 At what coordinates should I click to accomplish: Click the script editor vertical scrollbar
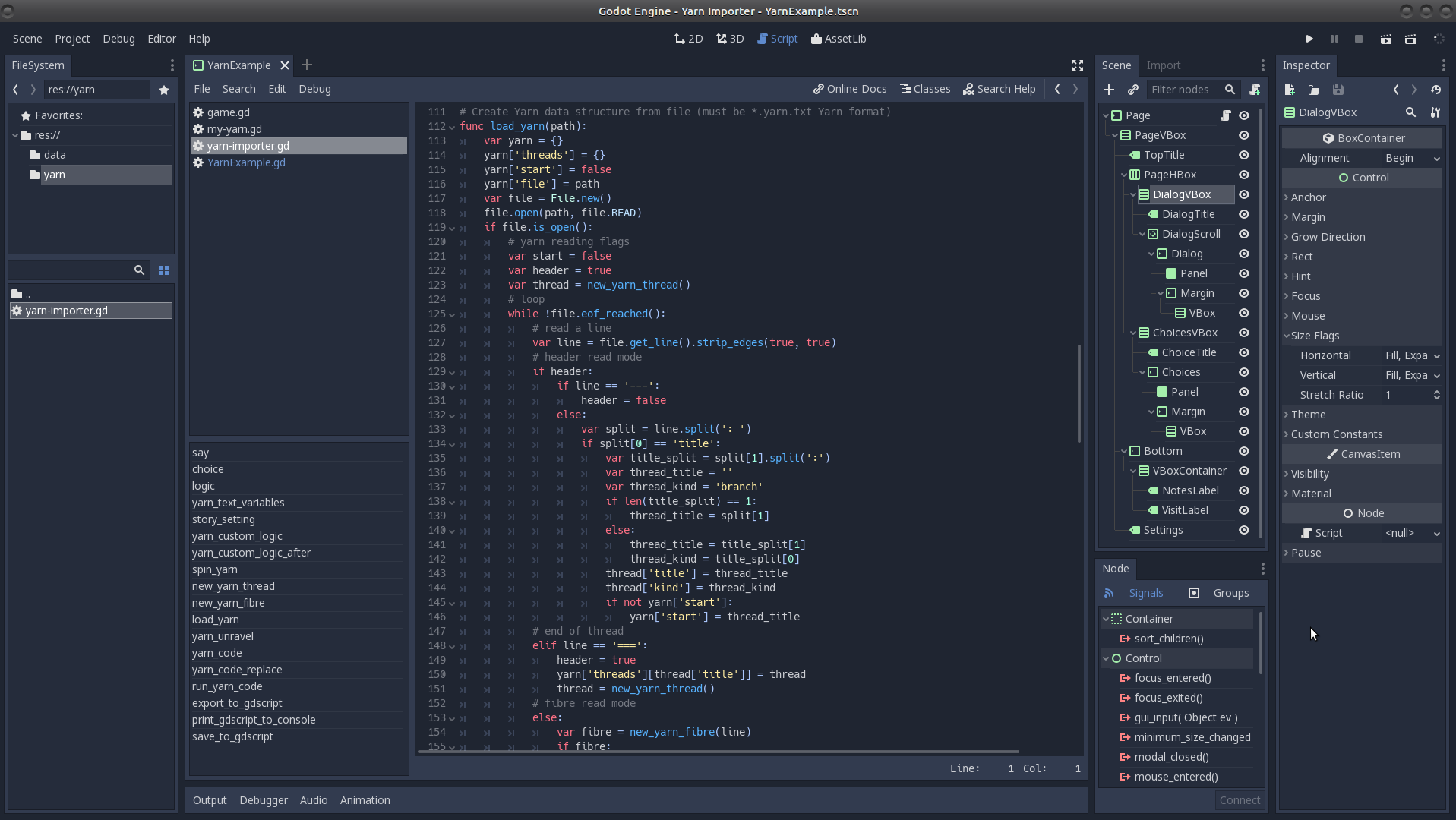[1079, 393]
